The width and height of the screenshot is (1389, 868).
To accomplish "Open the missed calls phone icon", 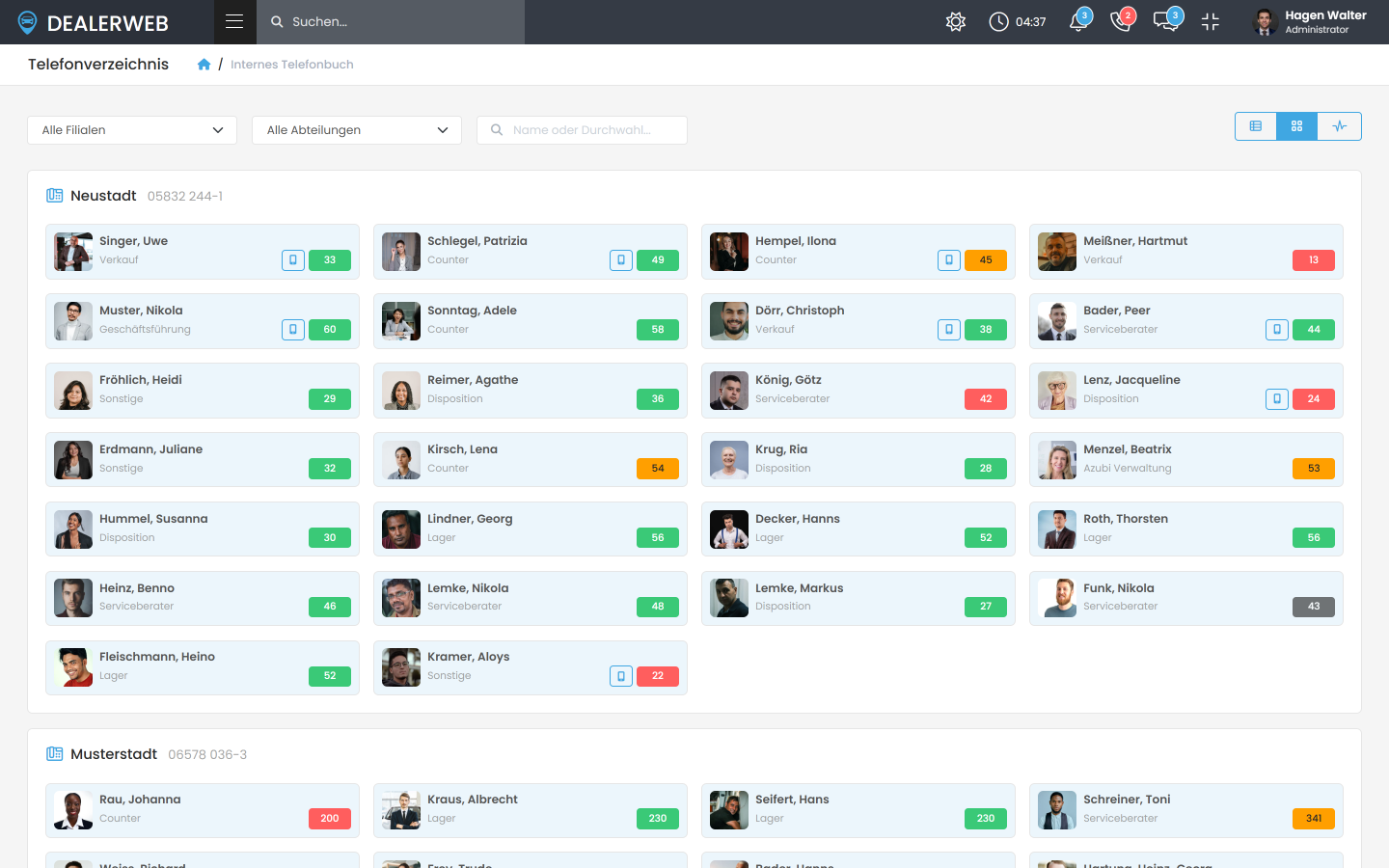I will coord(1122,21).
